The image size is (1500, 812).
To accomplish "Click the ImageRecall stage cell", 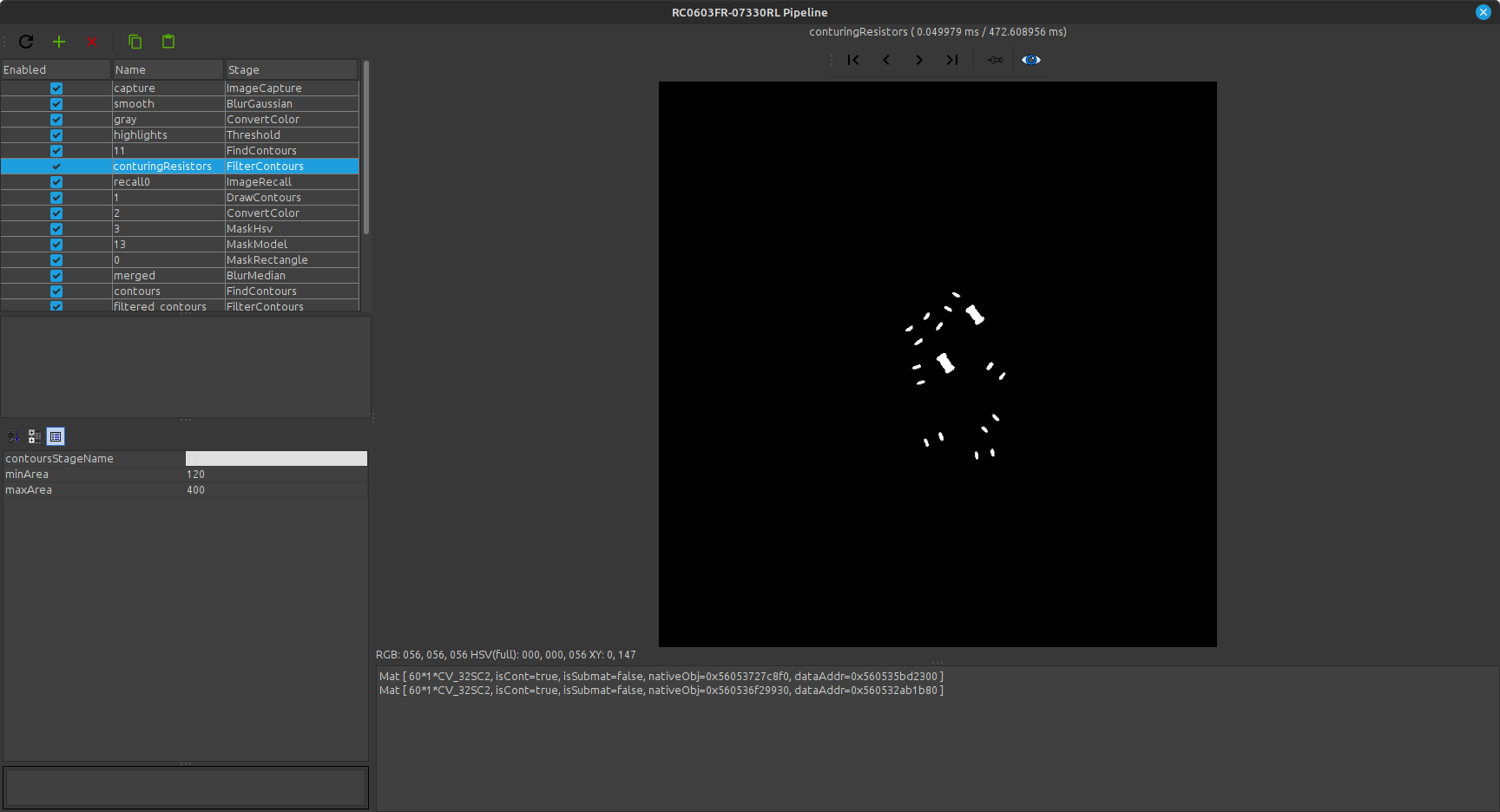I will point(292,182).
